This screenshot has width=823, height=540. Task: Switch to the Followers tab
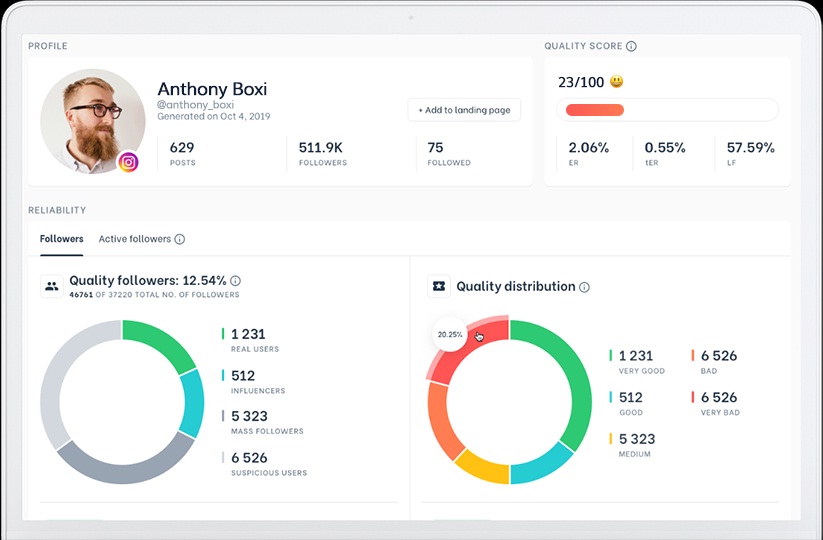(61, 239)
